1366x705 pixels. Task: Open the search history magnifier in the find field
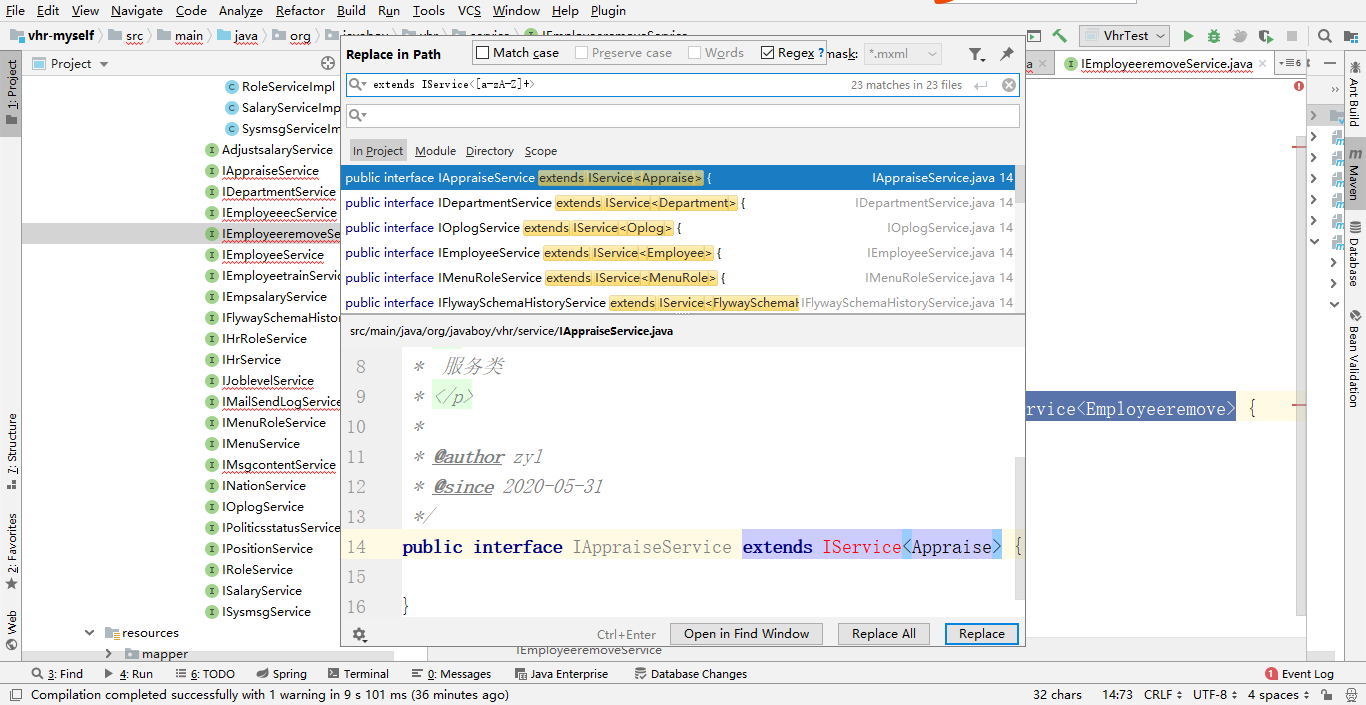click(x=358, y=85)
